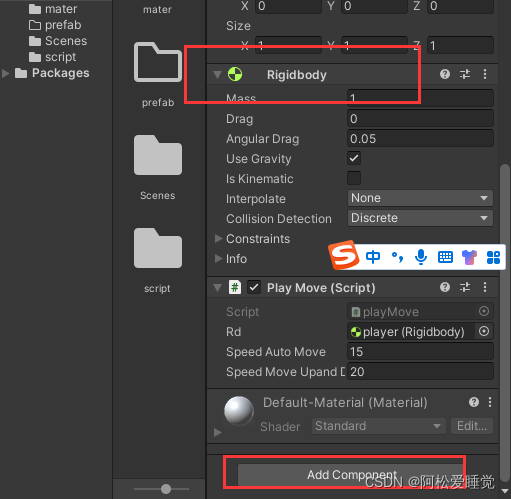Disable the Play Move script checkbox
This screenshot has height=499, width=511.
[254, 287]
